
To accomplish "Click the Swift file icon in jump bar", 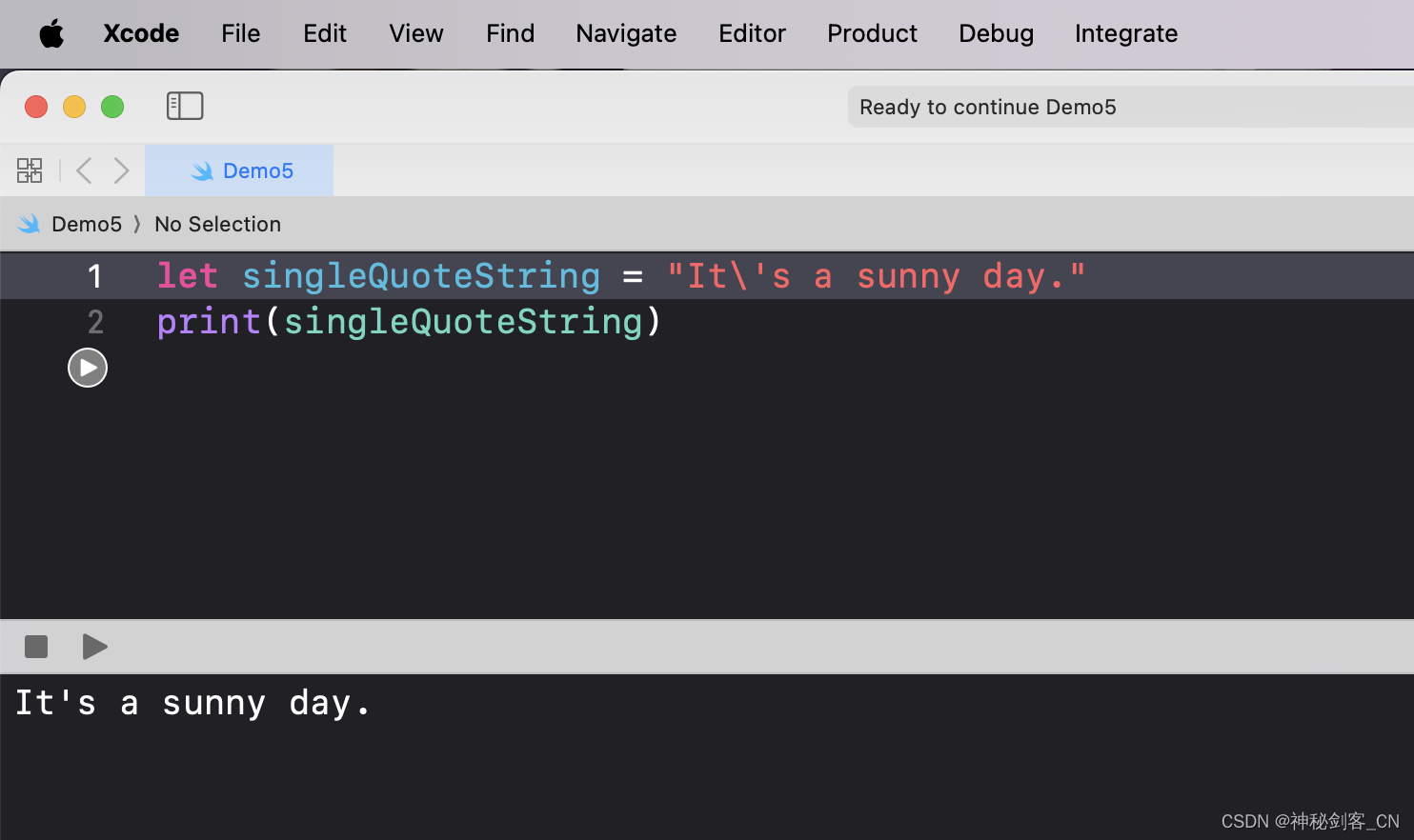I will click(30, 224).
